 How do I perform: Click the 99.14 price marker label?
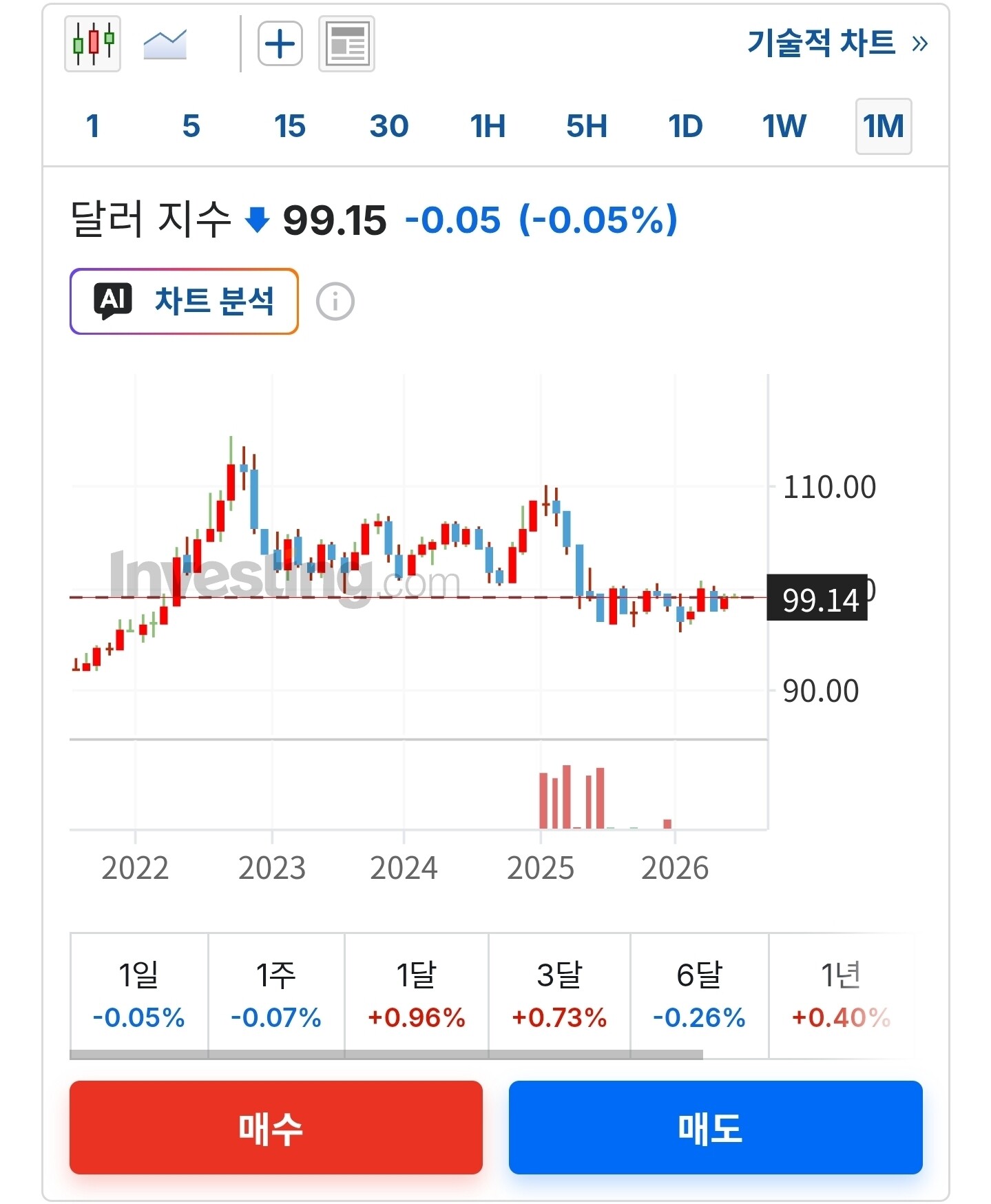(x=817, y=598)
